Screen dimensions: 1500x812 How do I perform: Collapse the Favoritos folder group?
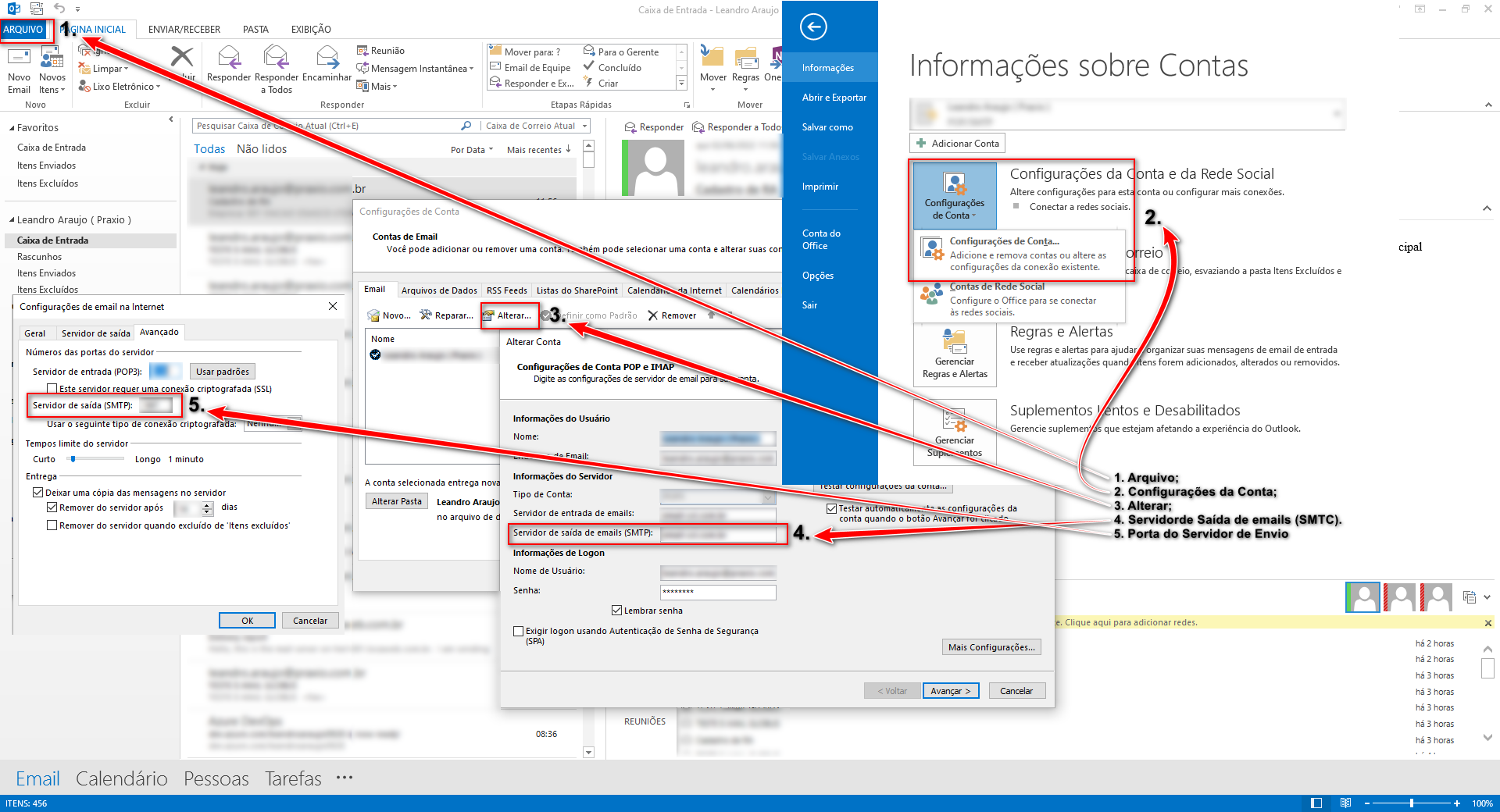click(12, 128)
